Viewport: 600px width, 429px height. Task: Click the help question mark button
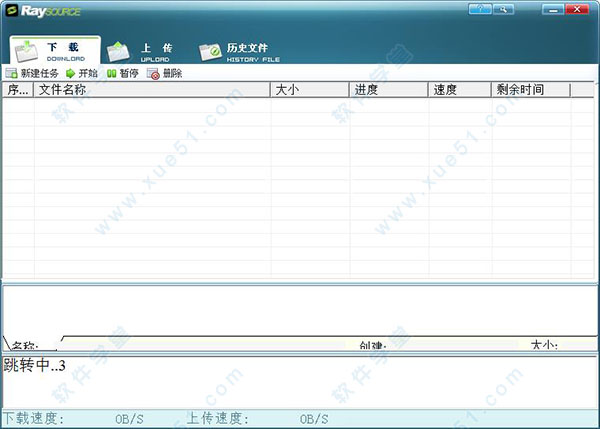[x=480, y=9]
